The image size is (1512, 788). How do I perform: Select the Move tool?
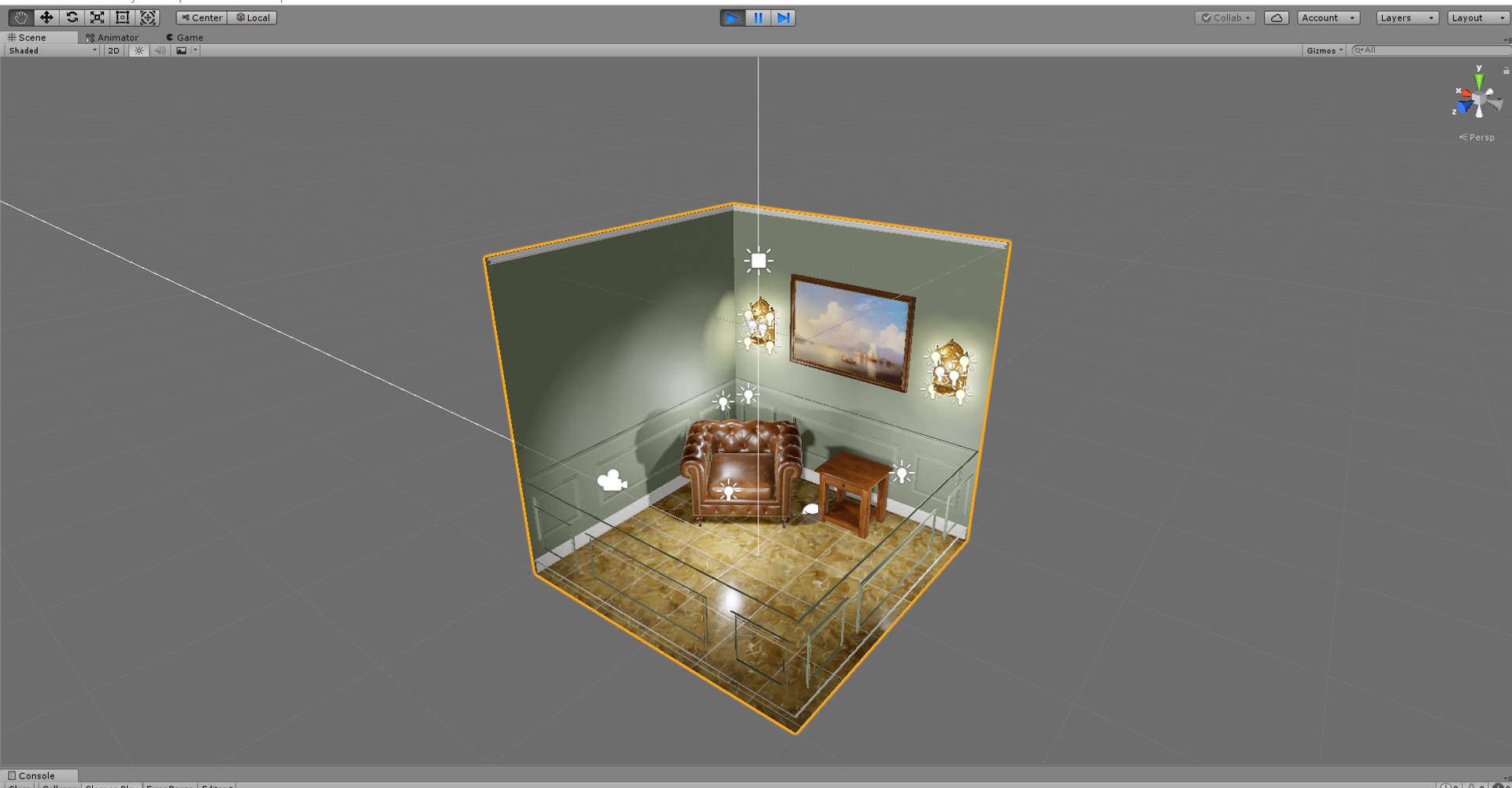pos(46,17)
